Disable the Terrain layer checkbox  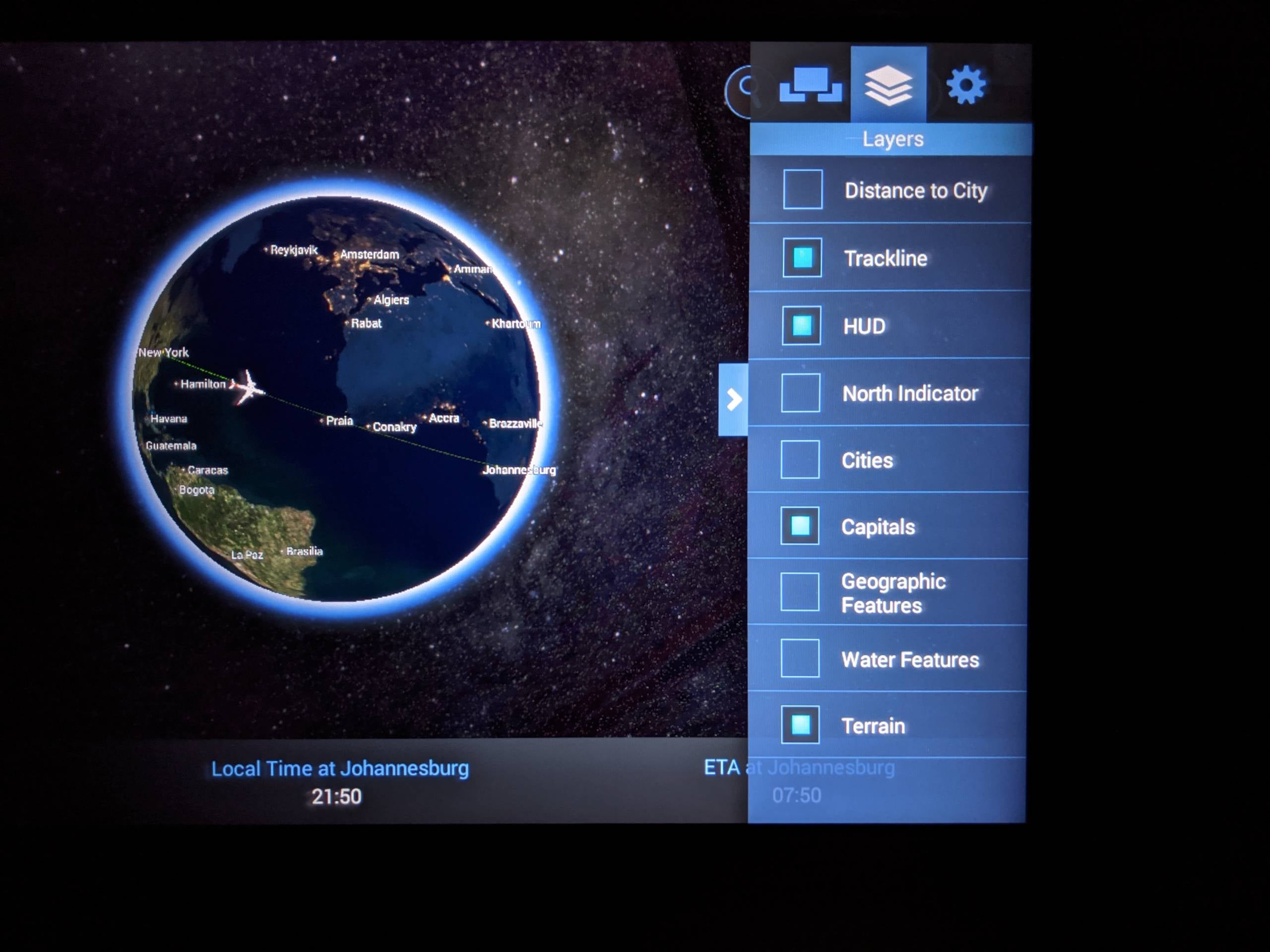[800, 725]
